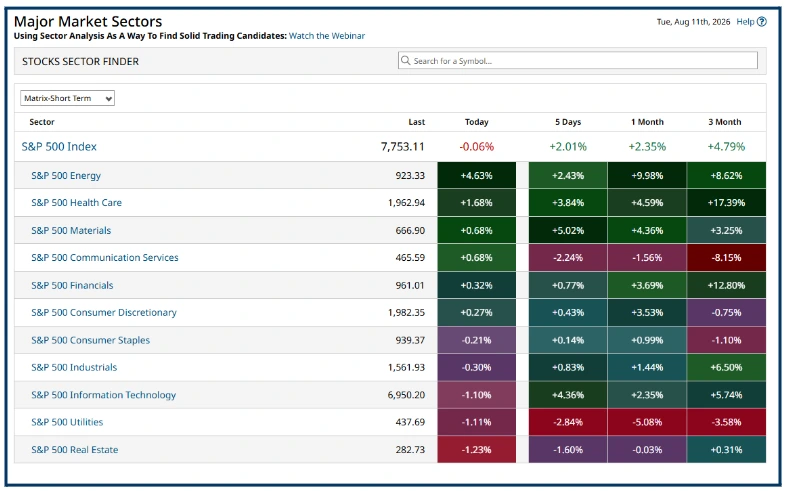The height and width of the screenshot is (491, 787).
Task: Open the S&P 500 Utilities sector
Action: pyautogui.click(x=67, y=422)
